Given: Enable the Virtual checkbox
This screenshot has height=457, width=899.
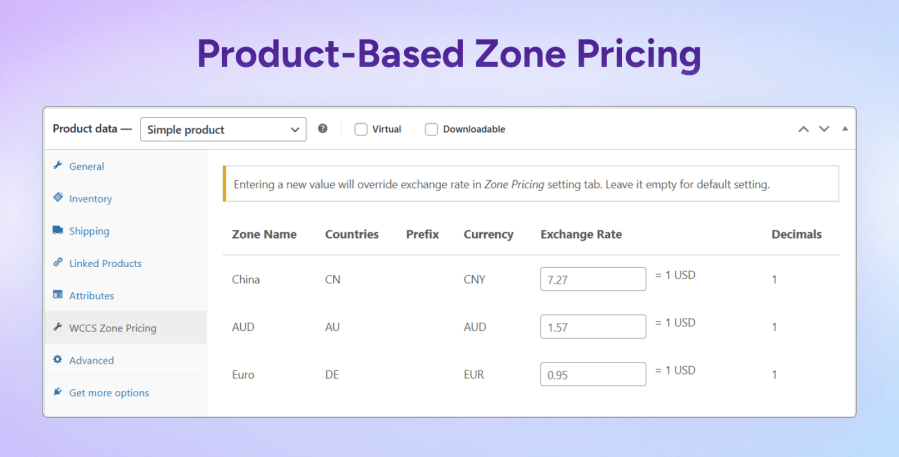Looking at the screenshot, I should click(x=361, y=130).
